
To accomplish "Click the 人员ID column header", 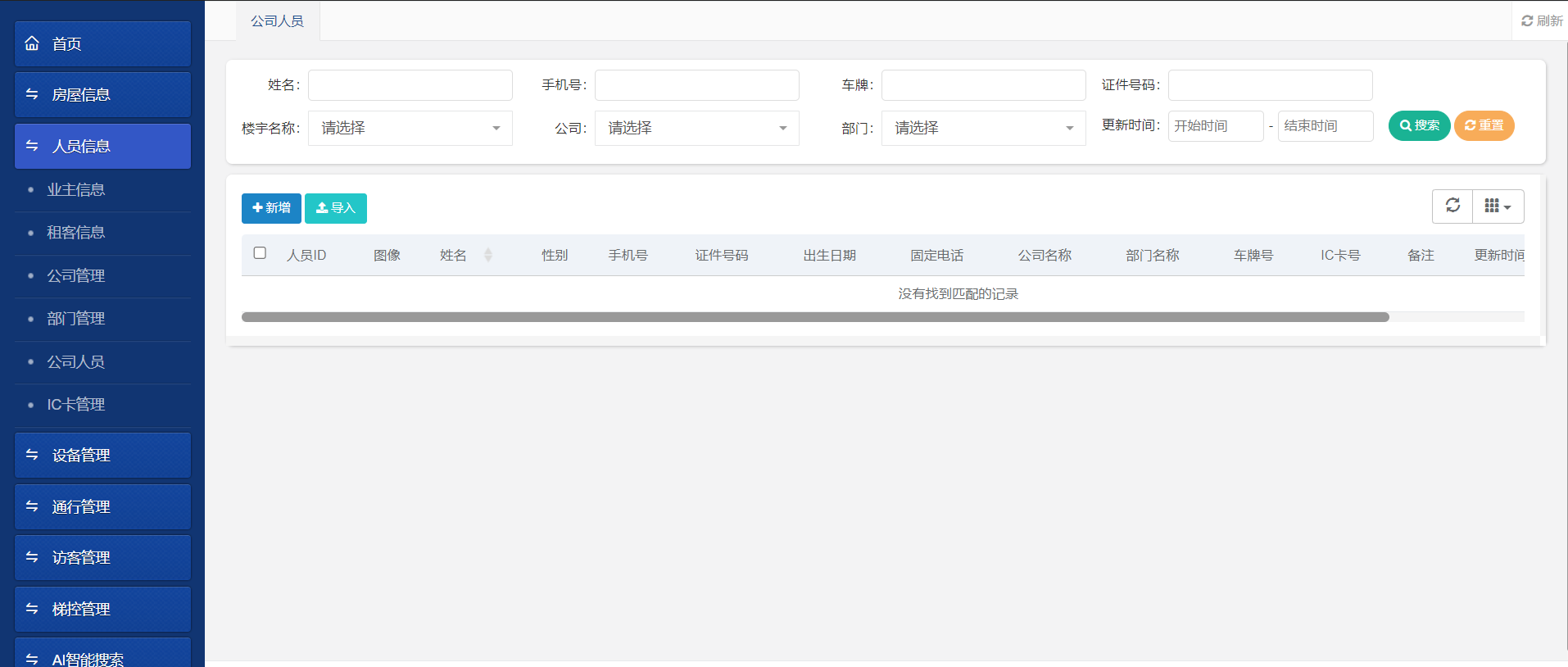I will [306, 256].
